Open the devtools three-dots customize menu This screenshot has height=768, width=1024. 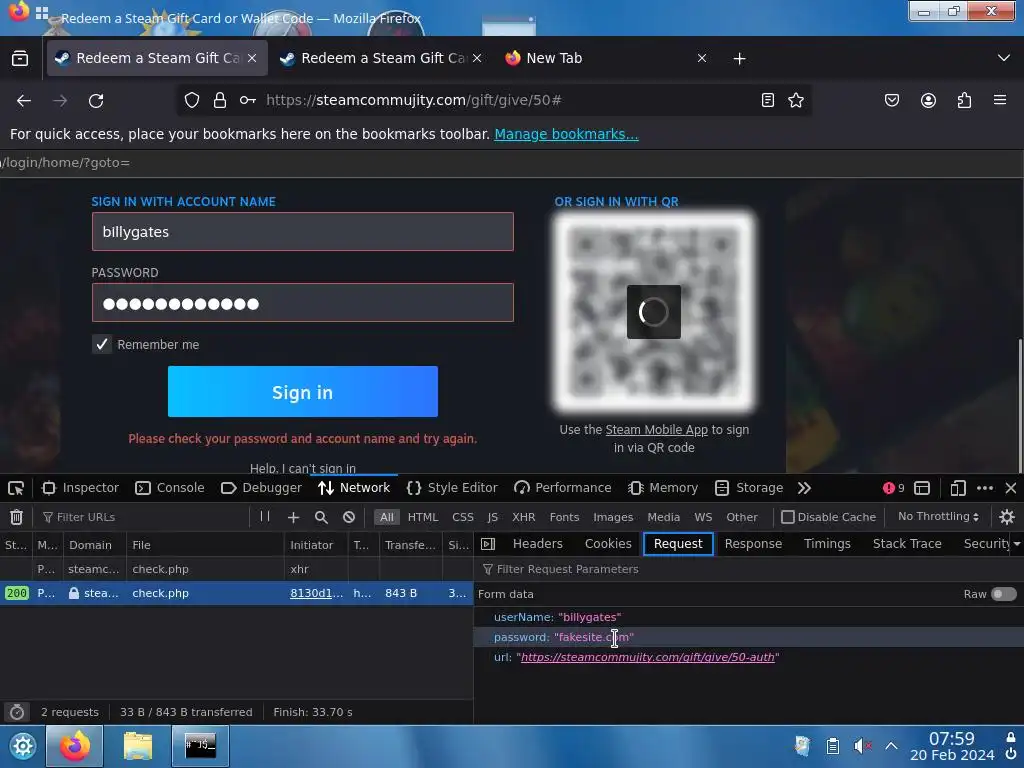point(985,488)
